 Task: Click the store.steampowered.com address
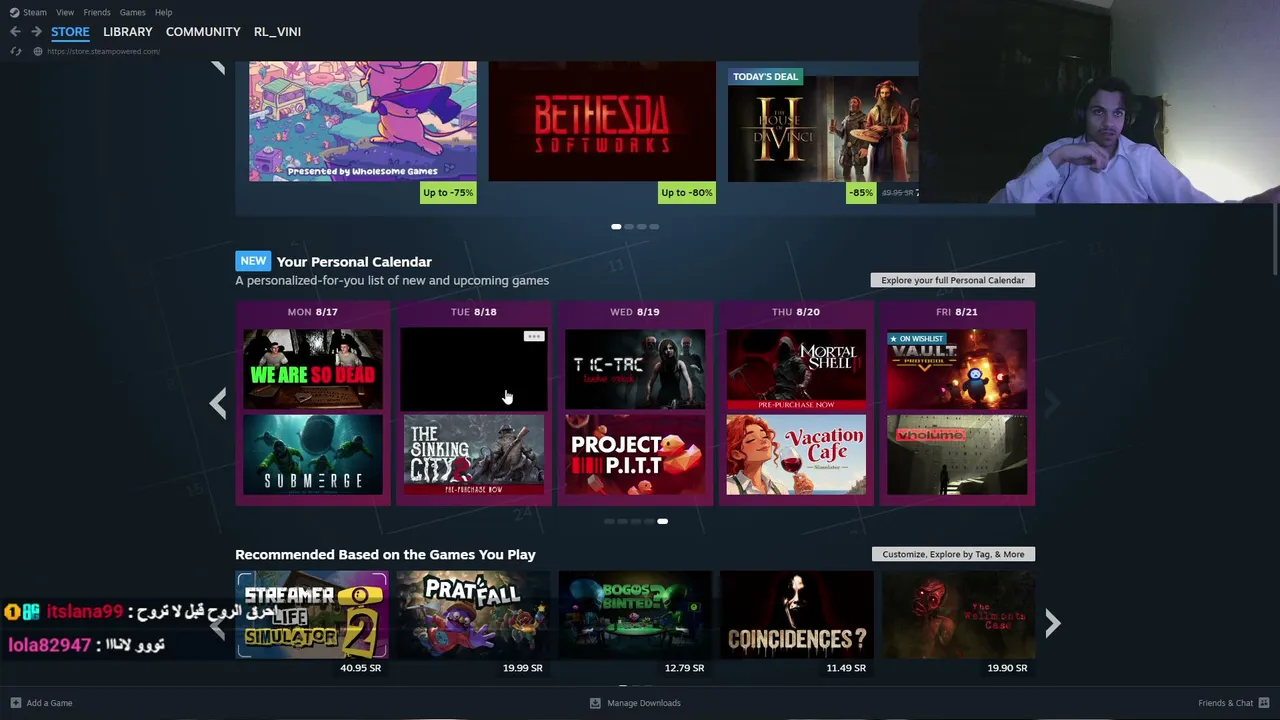click(103, 51)
